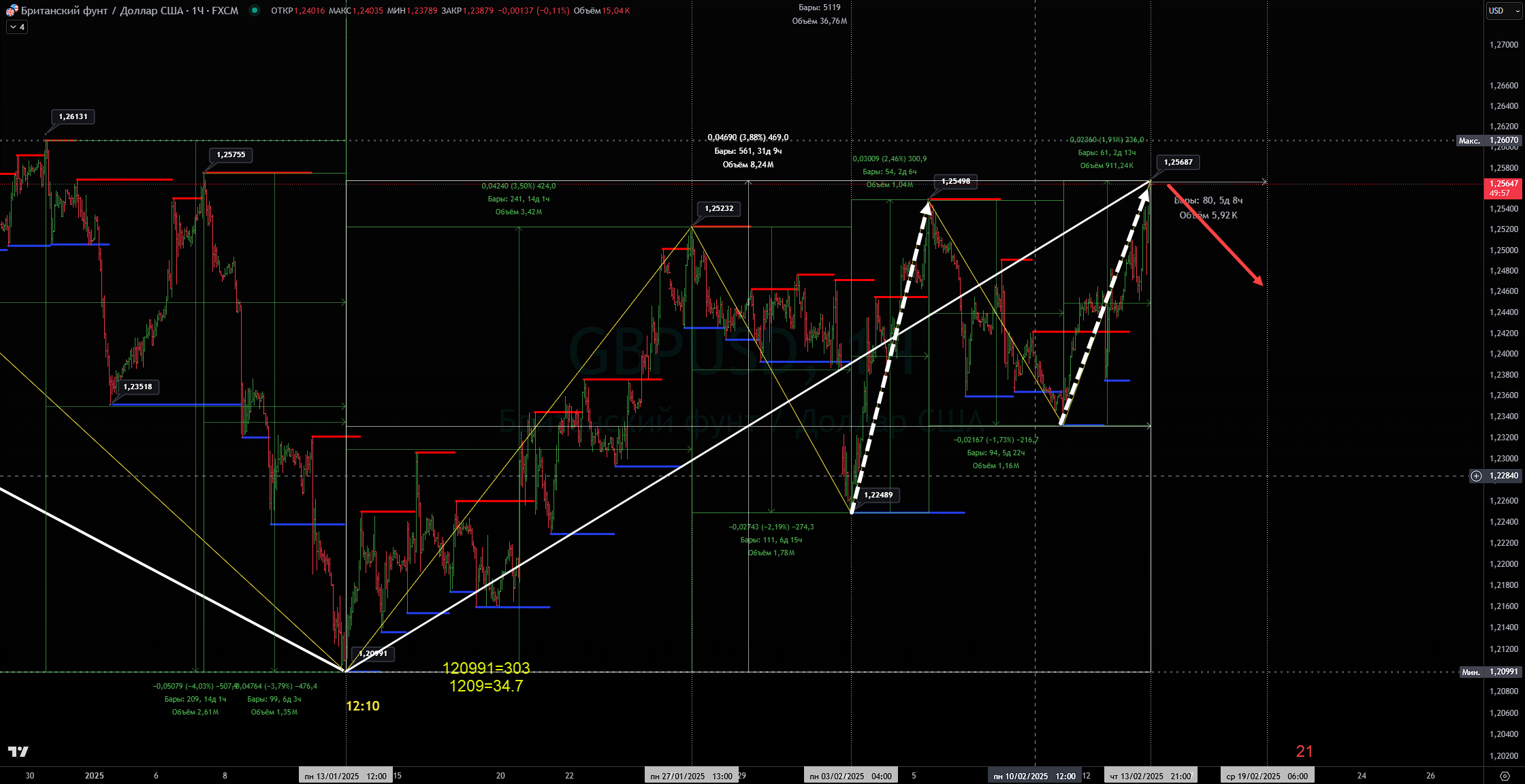The width and height of the screenshot is (1525, 784).
Task: Click the −0,00137 (−0,11%) change value
Action: [533, 10]
